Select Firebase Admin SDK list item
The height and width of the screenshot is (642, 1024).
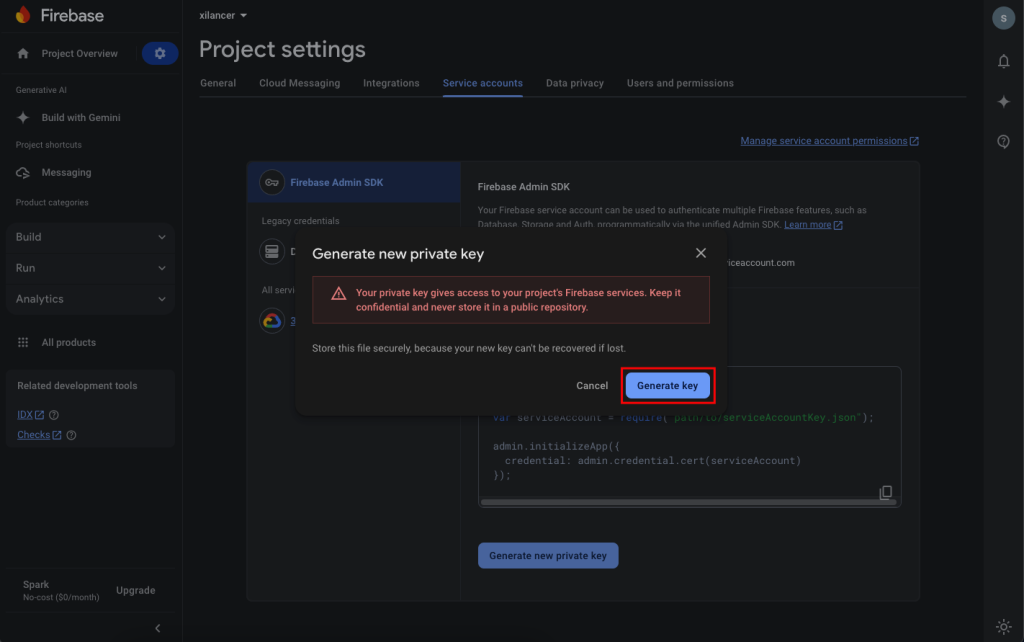coord(354,182)
